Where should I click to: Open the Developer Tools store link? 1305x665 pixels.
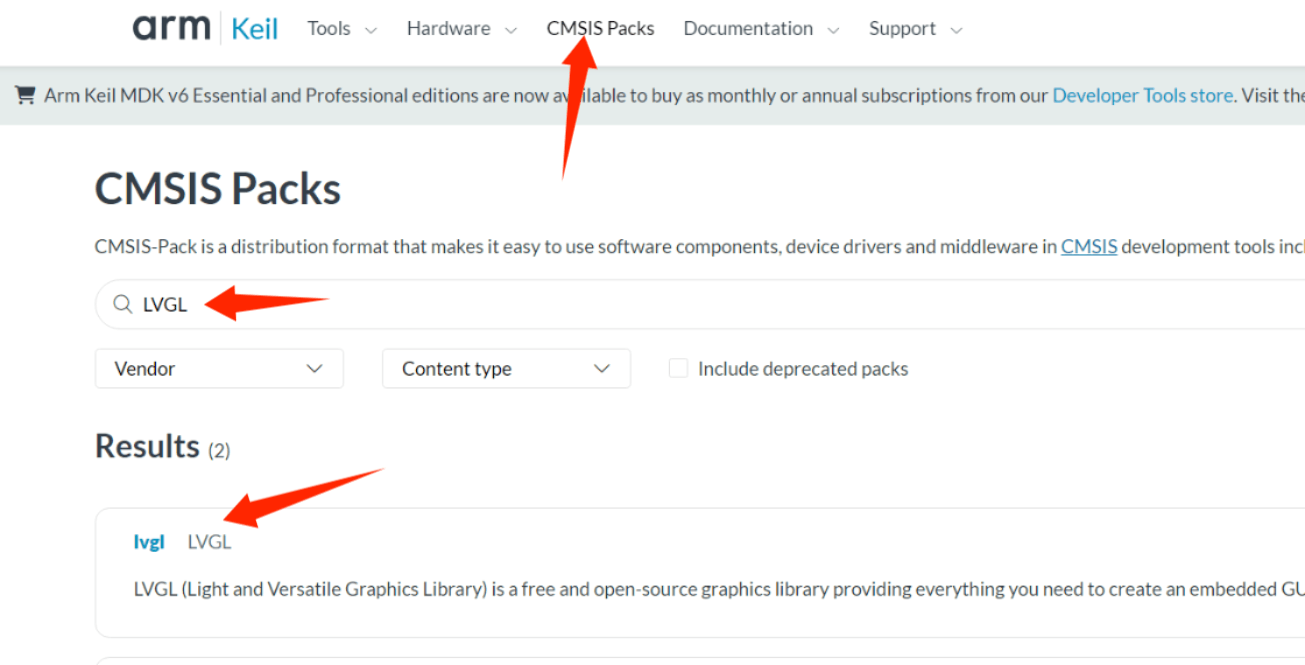[1142, 96]
